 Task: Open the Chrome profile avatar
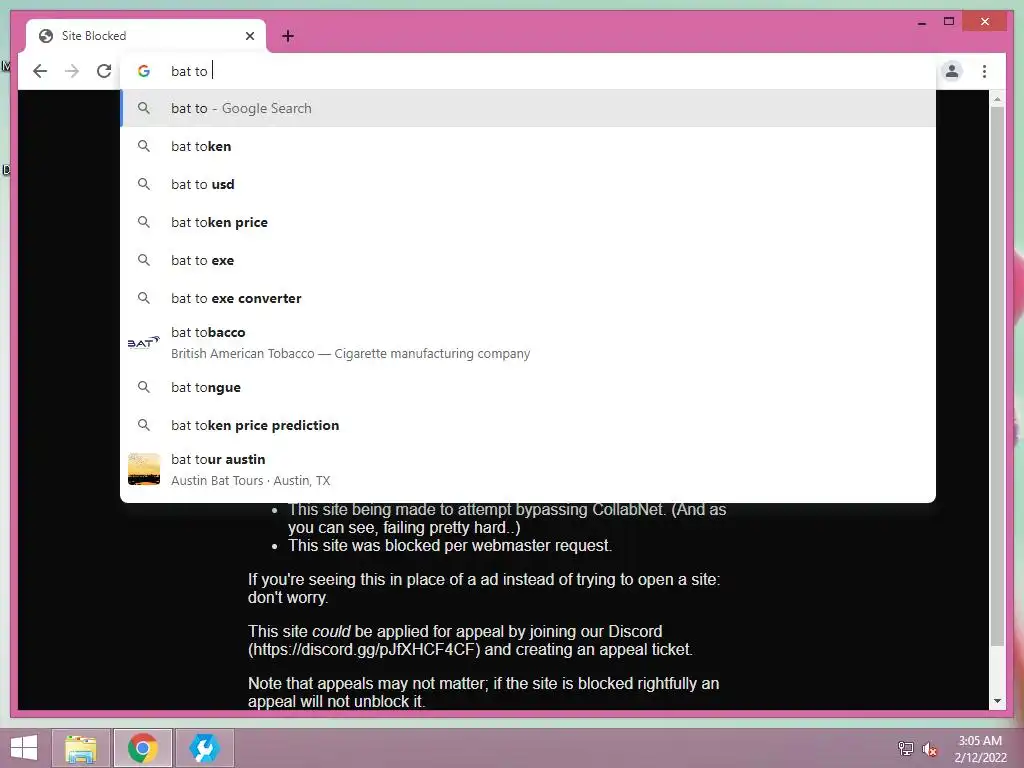click(952, 71)
